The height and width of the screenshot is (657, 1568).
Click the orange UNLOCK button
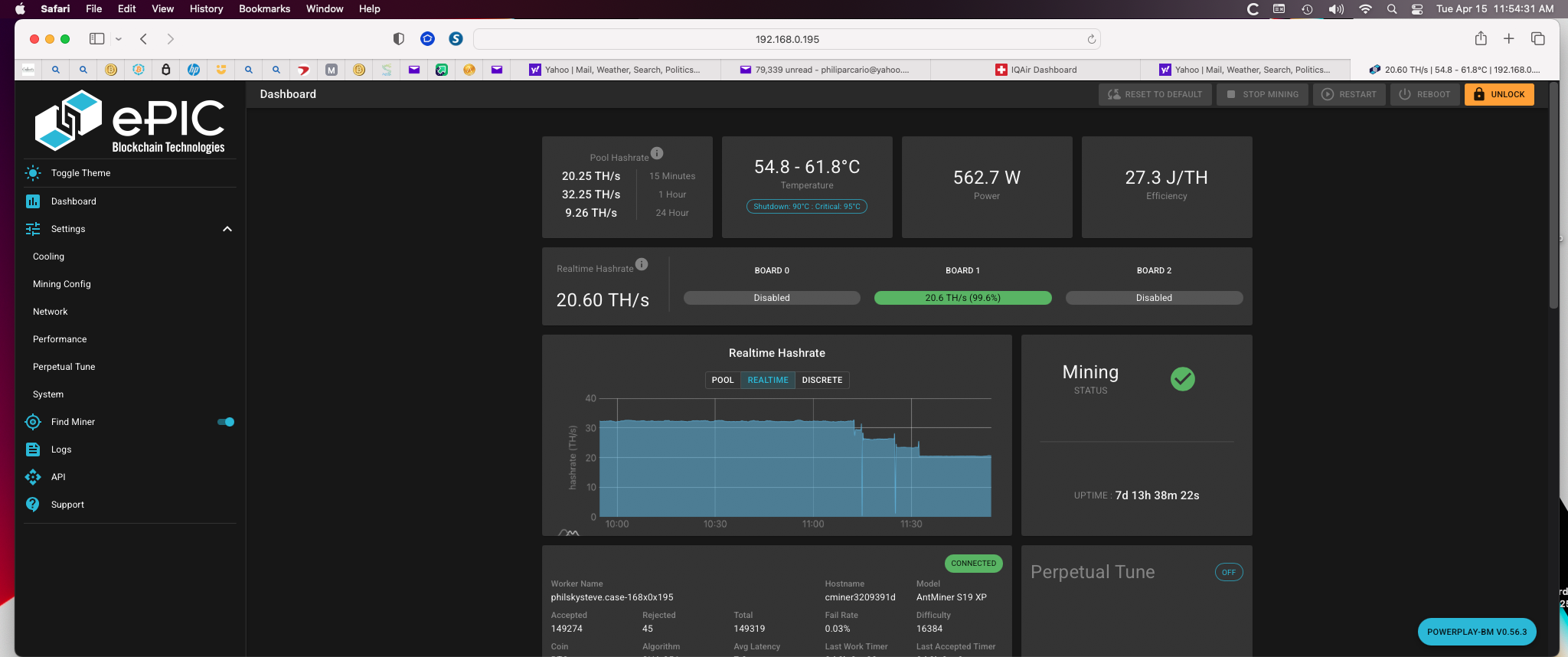(1499, 94)
